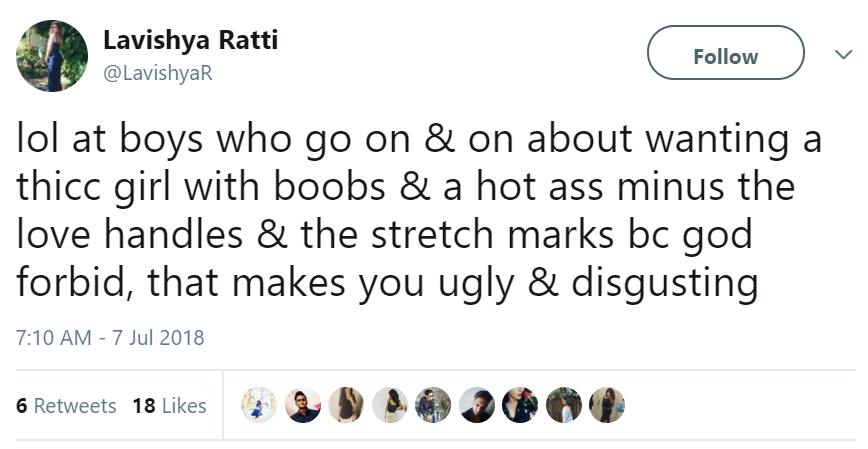Click the Follow button
This screenshot has height=449, width=868.
[725, 53]
